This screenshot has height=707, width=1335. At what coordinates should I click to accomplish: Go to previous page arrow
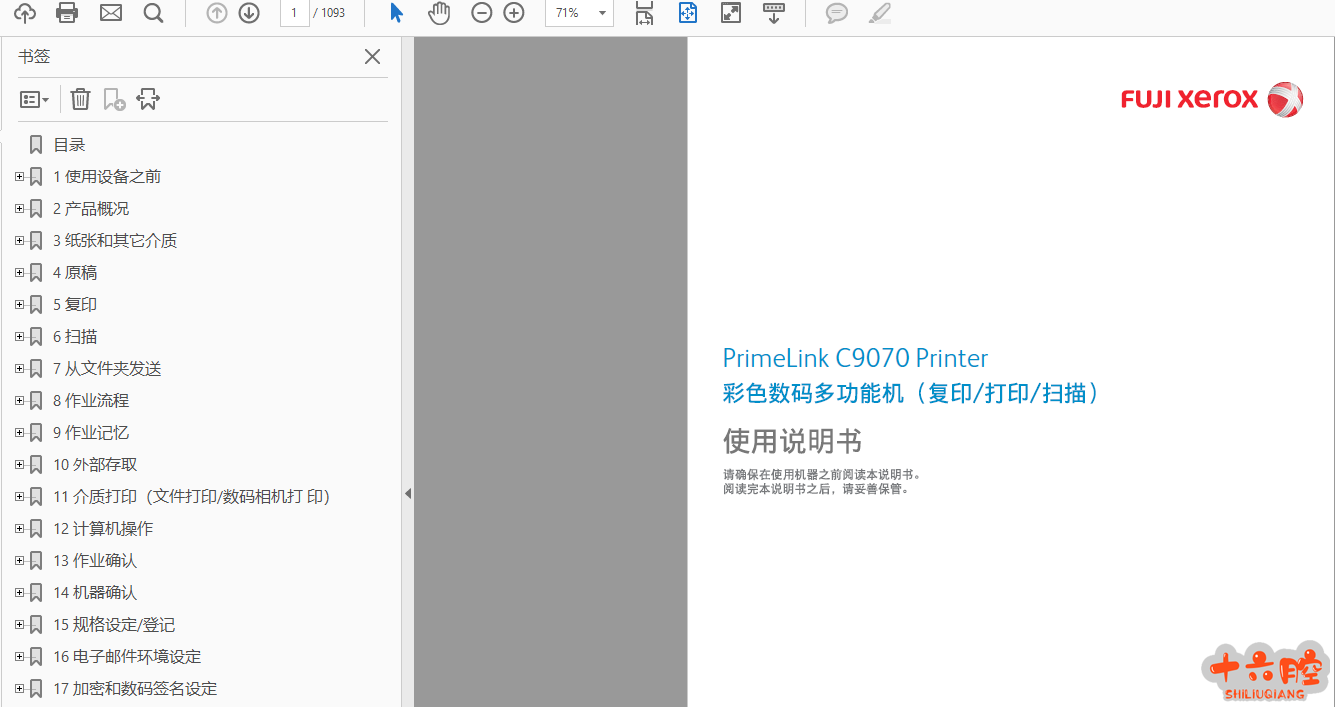click(x=217, y=13)
